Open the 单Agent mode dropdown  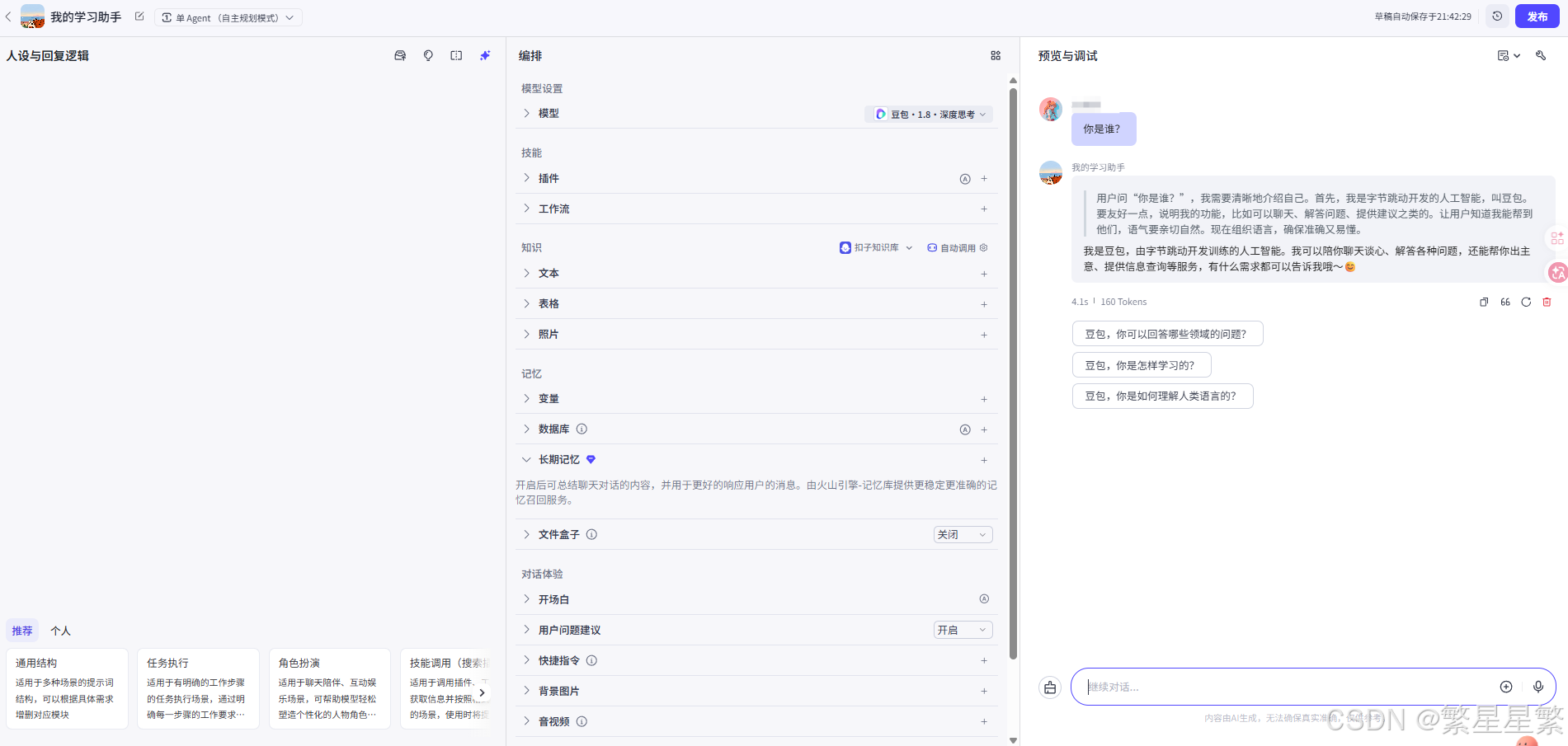pos(228,17)
